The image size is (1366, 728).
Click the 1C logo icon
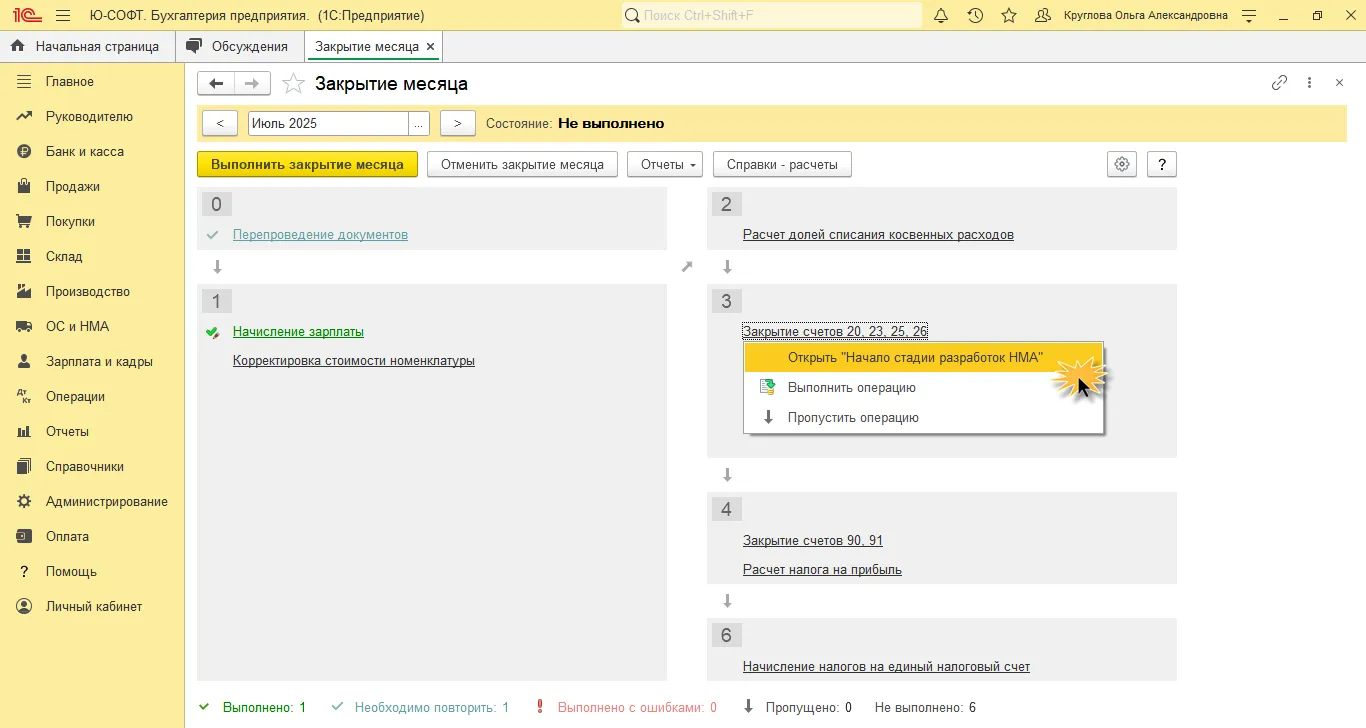click(x=25, y=16)
